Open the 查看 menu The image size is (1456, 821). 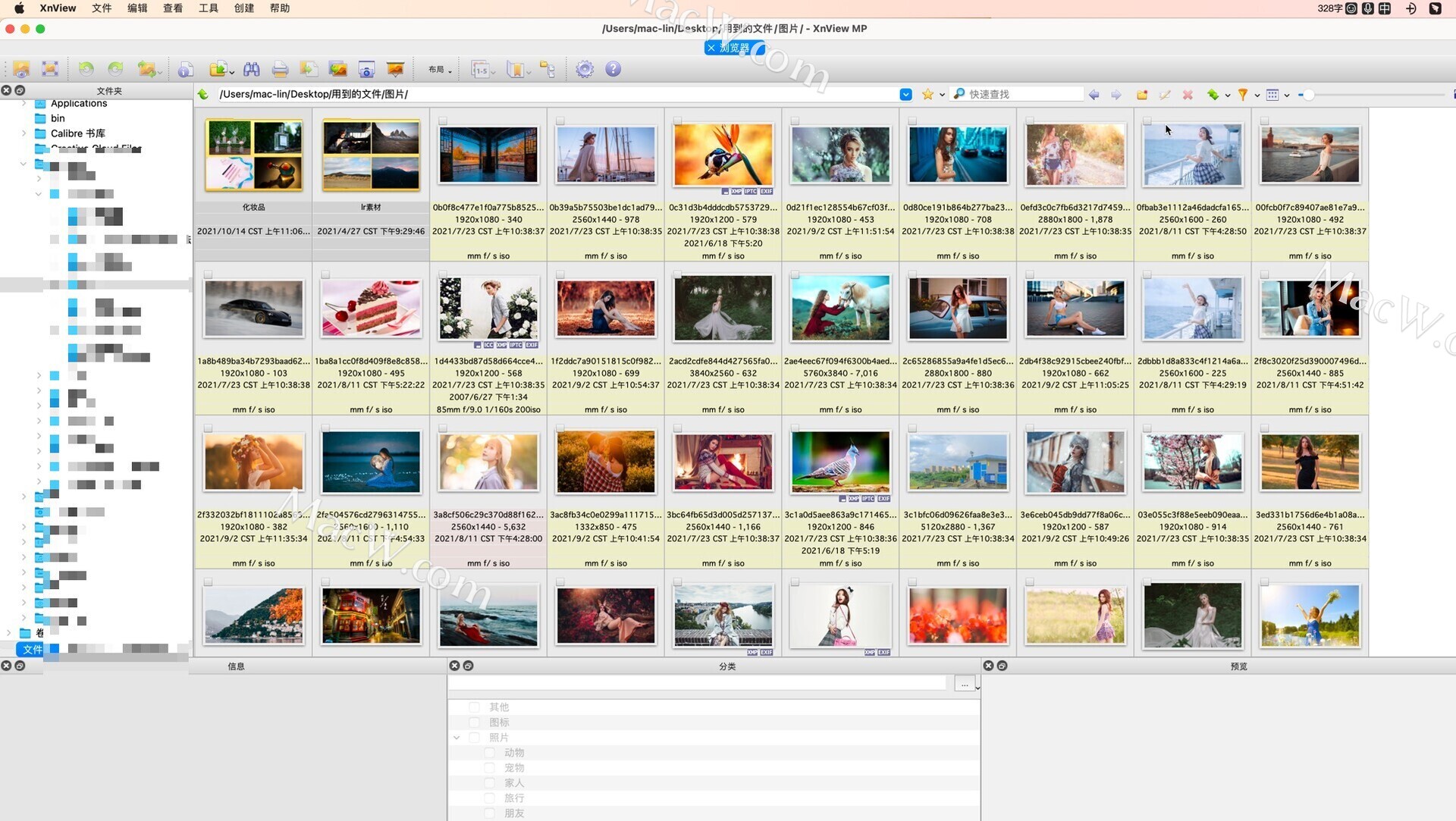(x=173, y=8)
